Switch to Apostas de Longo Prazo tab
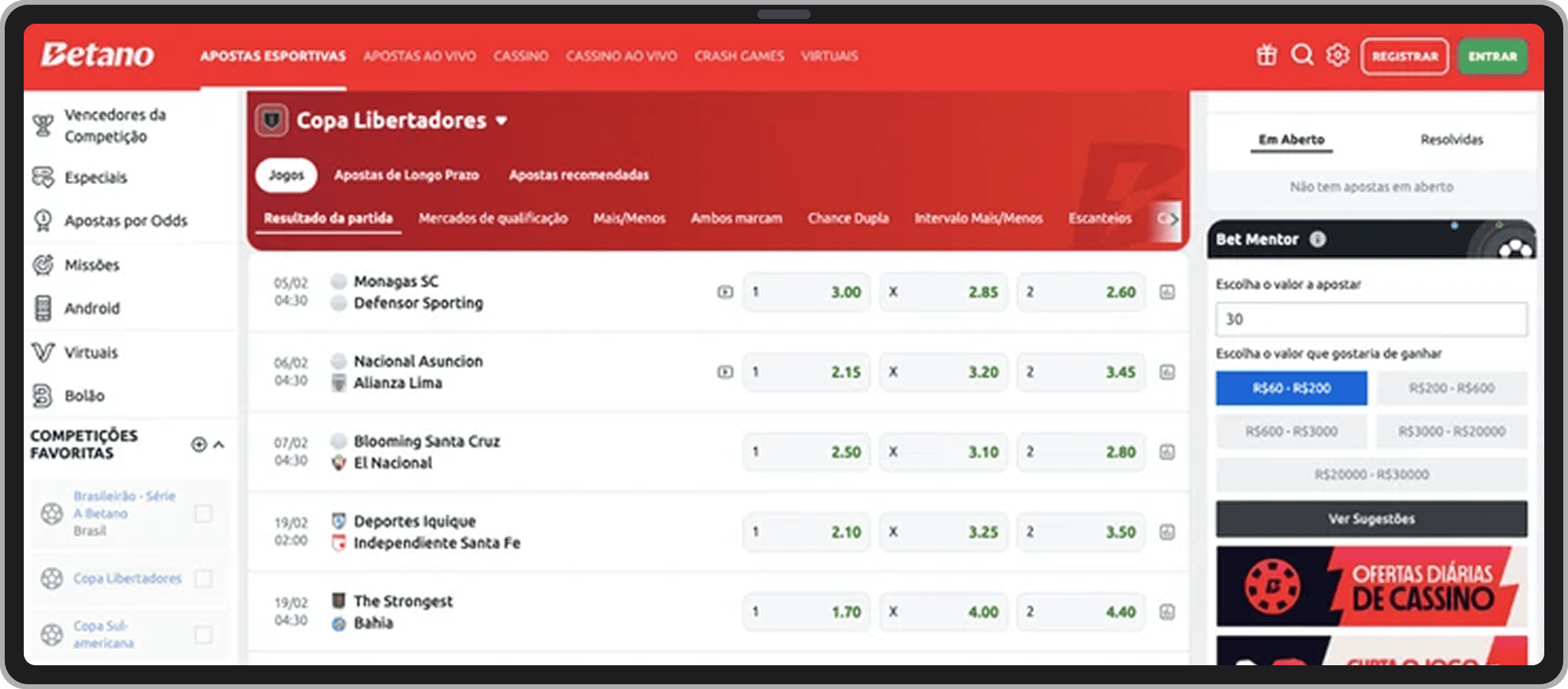The image size is (1568, 689). (x=407, y=175)
